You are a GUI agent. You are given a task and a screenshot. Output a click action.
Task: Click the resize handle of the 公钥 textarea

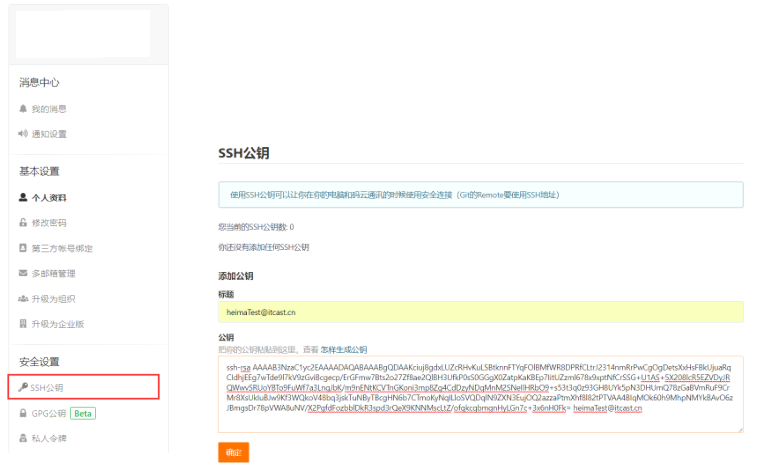click(740, 429)
